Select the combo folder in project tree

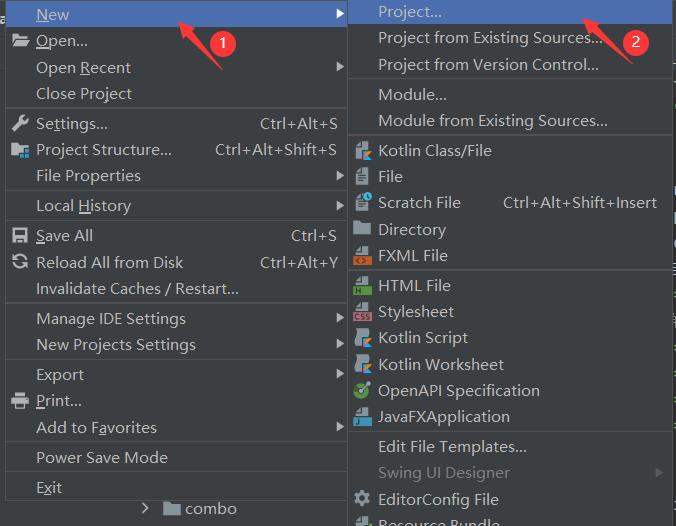point(211,509)
